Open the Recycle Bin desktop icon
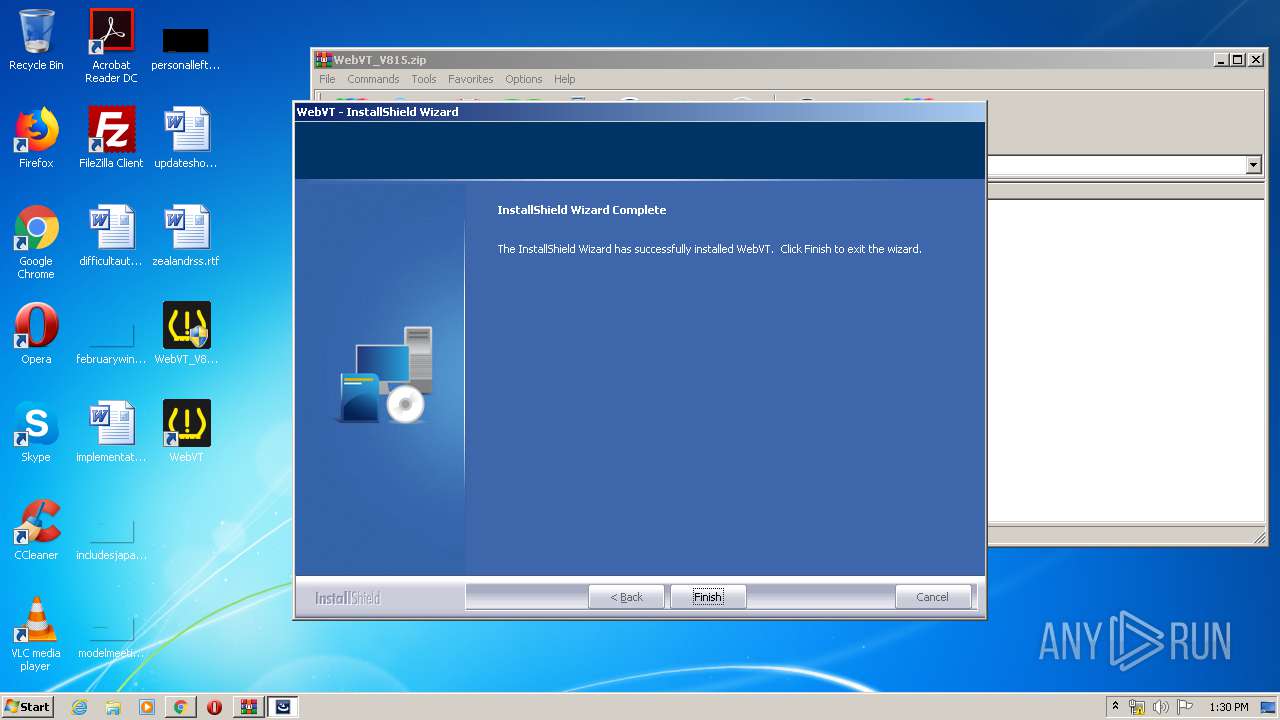Screen dimensions: 1280x720 coord(36,40)
